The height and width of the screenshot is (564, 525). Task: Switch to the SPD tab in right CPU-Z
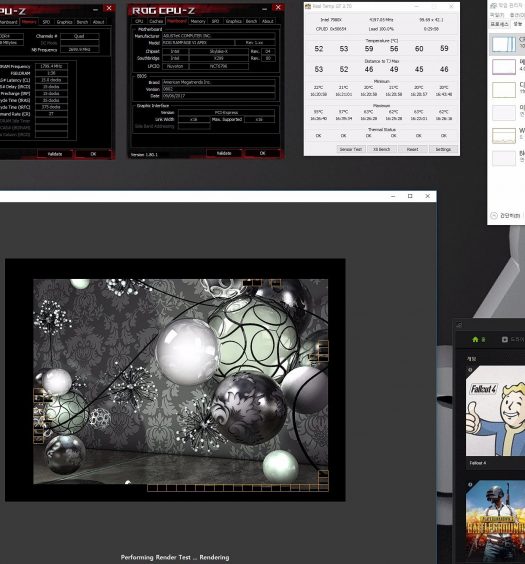[215, 21]
